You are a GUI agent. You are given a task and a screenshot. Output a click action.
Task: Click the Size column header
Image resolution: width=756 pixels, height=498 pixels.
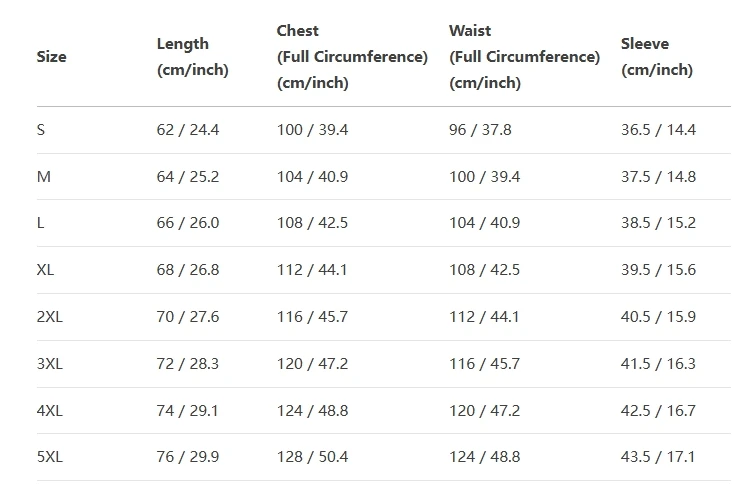tap(52, 57)
